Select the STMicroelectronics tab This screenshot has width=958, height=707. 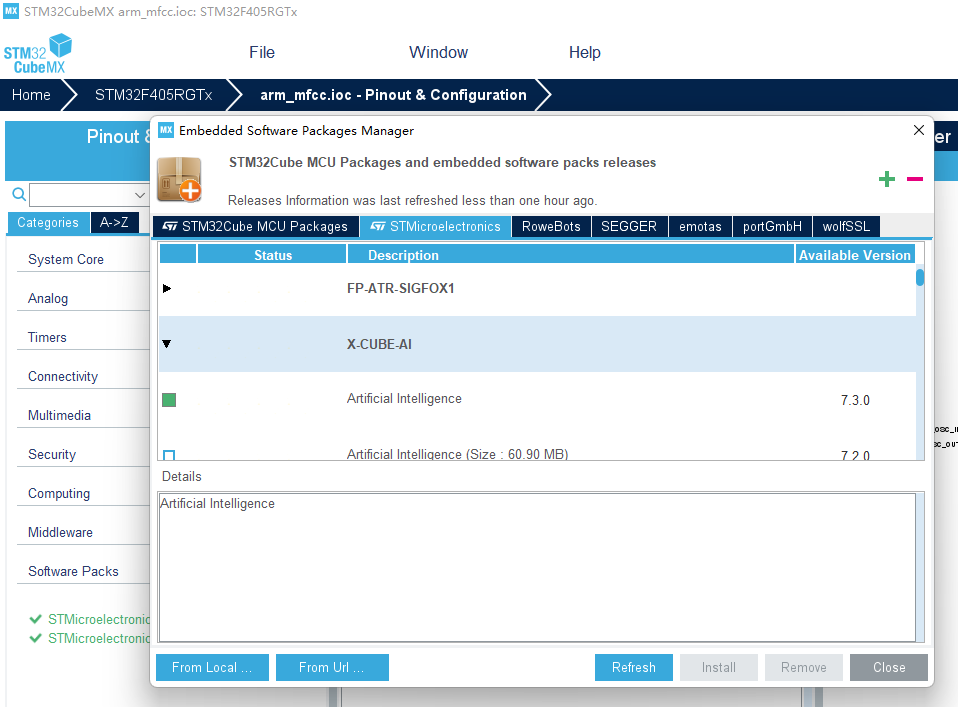pos(436,227)
